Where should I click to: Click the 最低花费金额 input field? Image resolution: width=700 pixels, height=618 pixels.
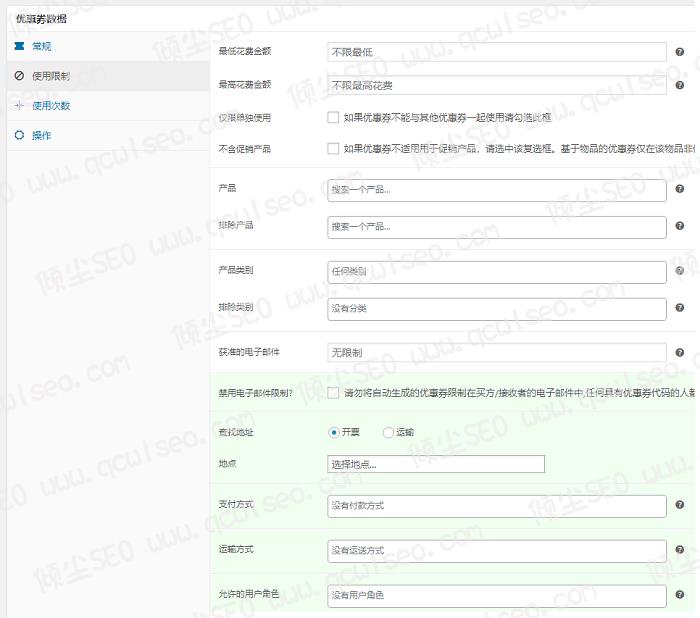coord(496,52)
